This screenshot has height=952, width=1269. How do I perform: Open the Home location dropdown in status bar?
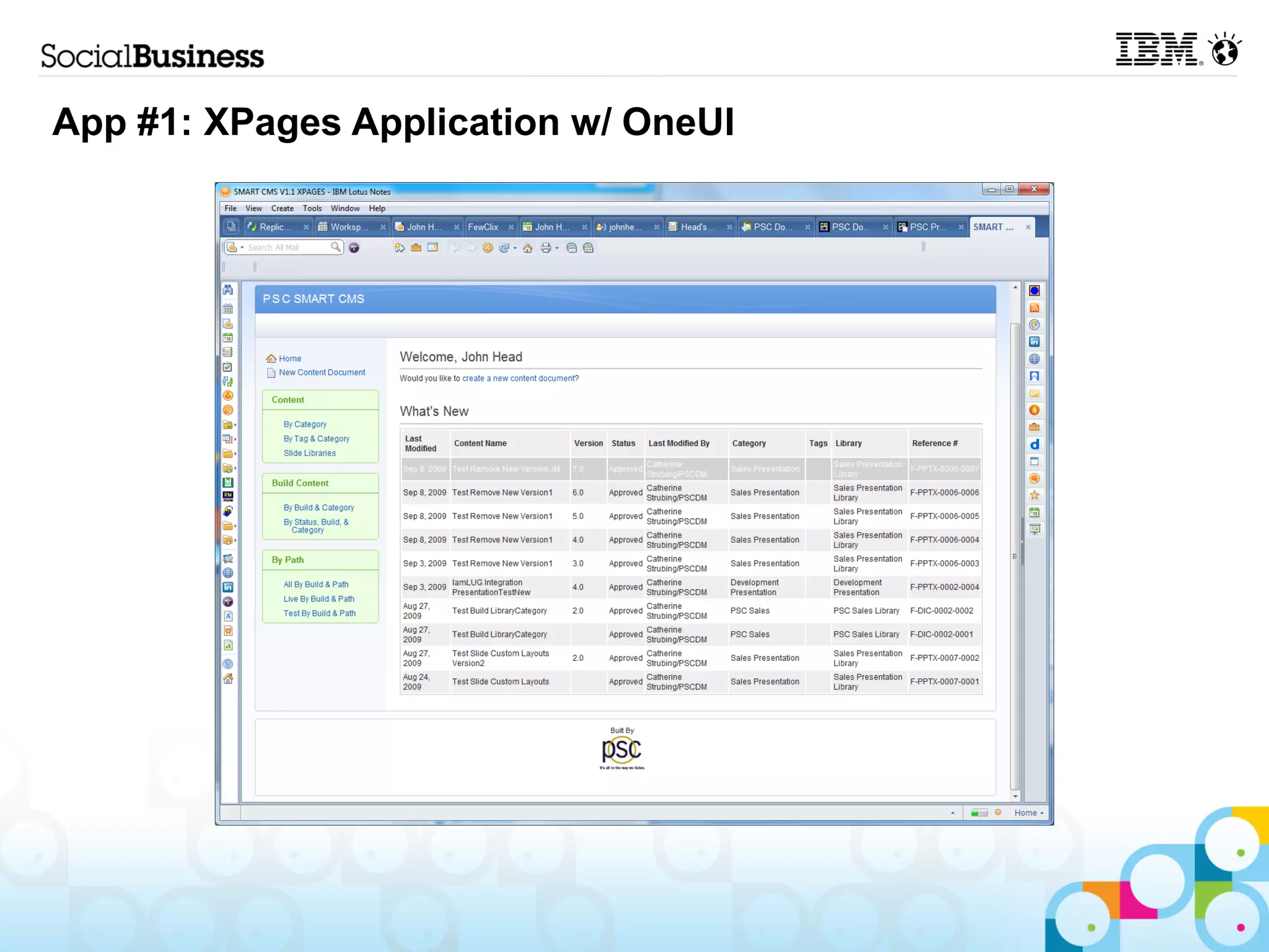(x=1029, y=813)
